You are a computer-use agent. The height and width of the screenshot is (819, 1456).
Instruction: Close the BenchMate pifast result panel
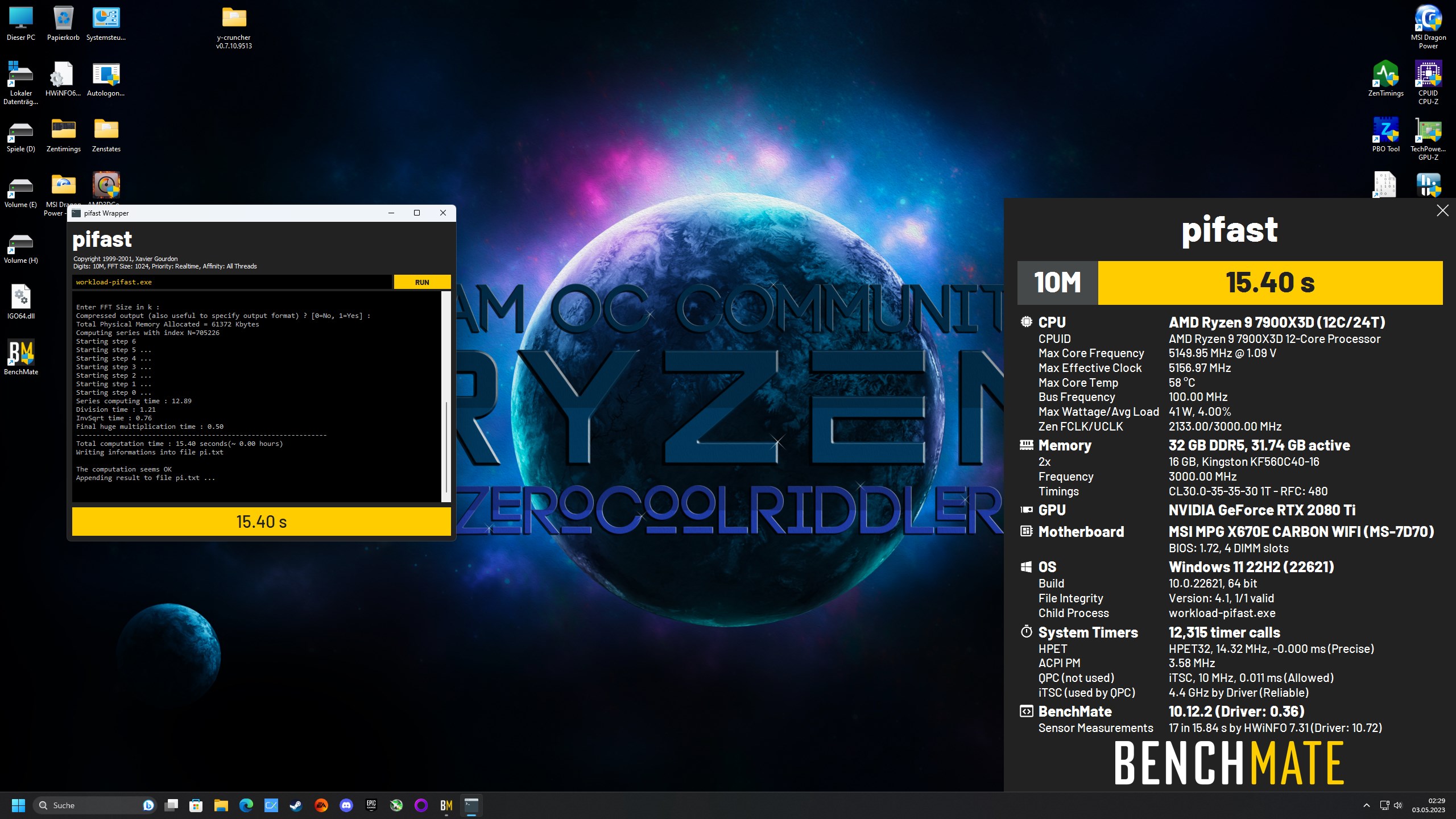pyautogui.click(x=1442, y=210)
